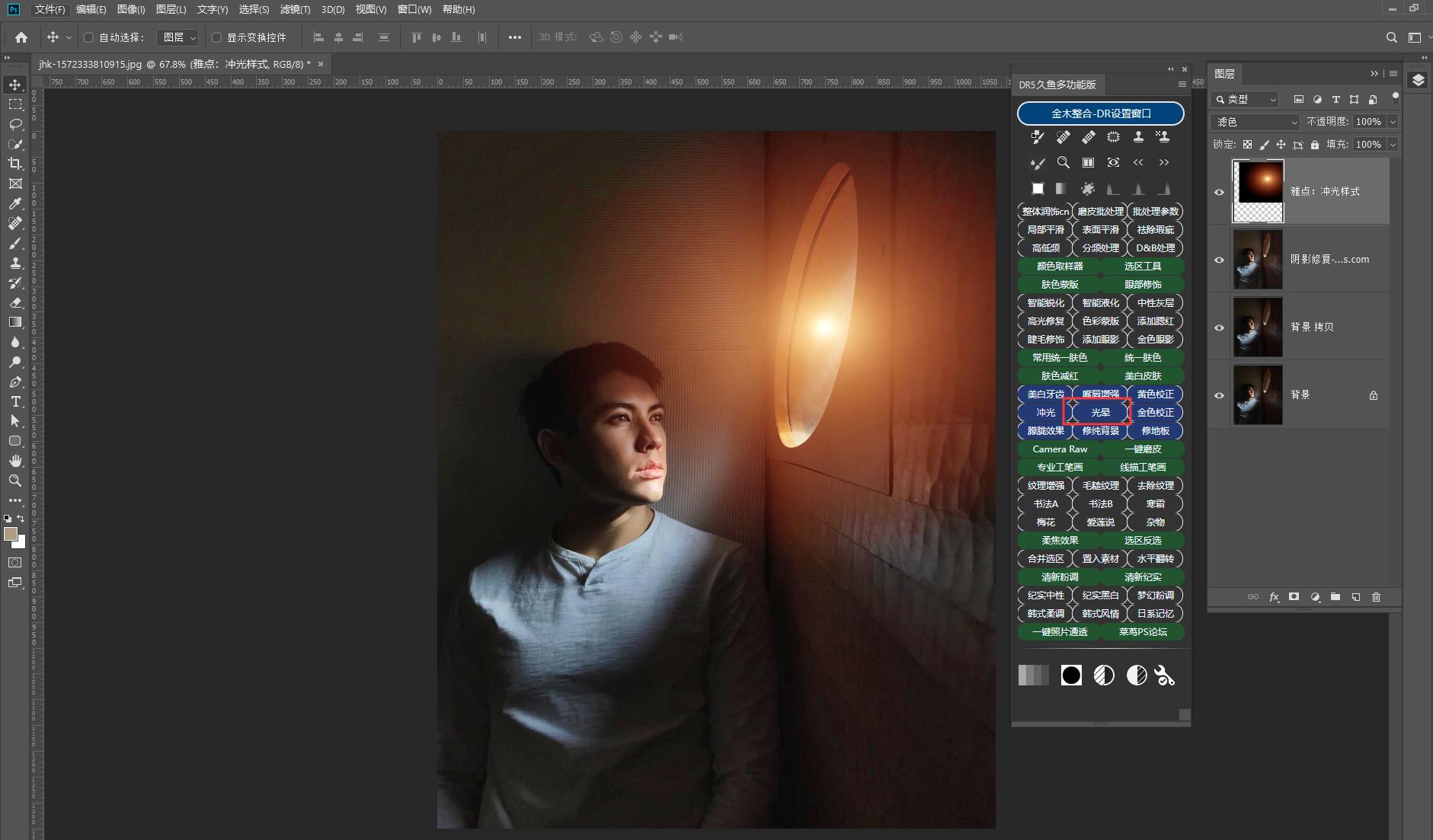Create a new group folder icon
1433x840 pixels.
[1335, 597]
